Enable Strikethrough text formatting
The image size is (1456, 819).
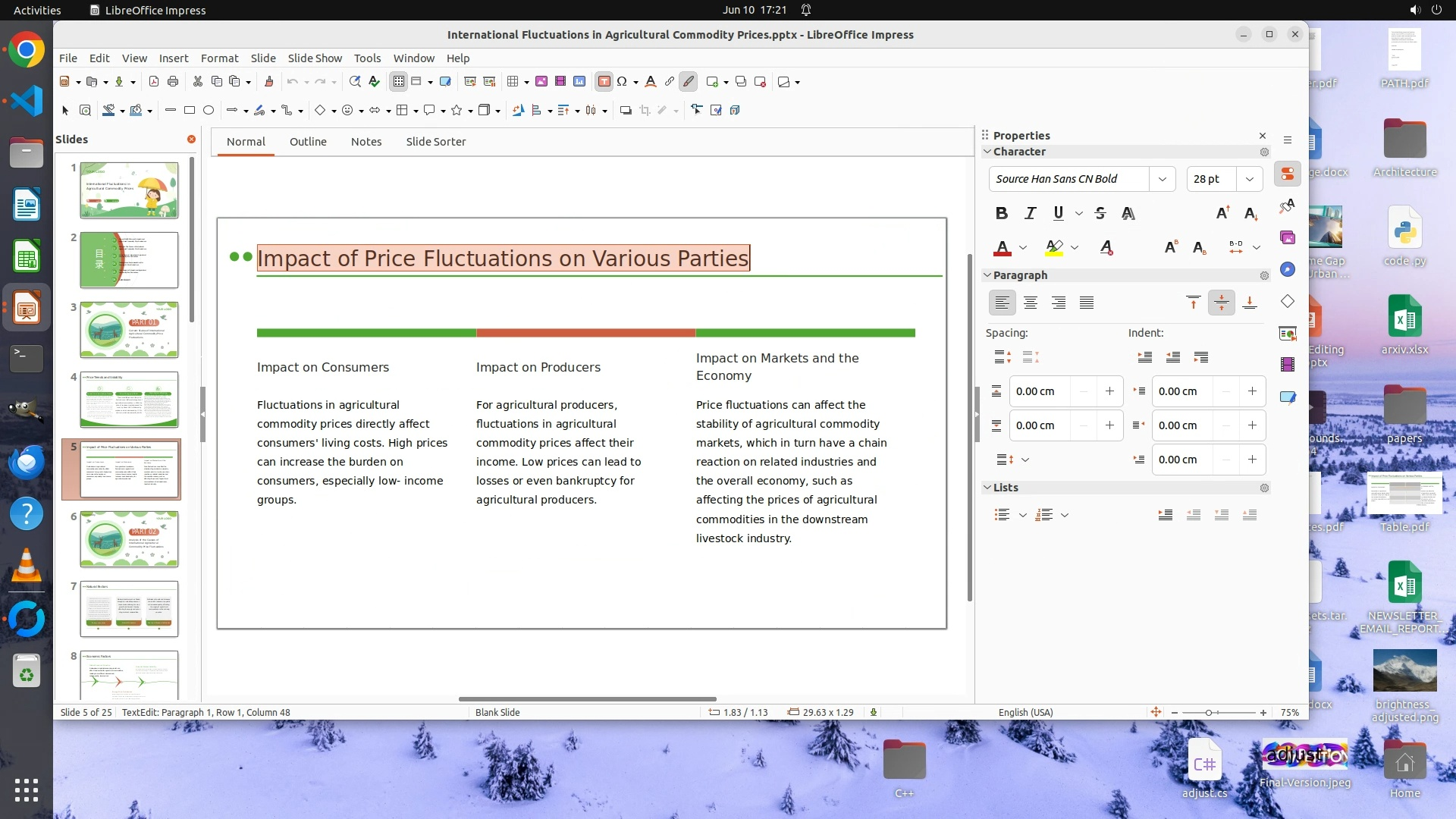point(1100,213)
